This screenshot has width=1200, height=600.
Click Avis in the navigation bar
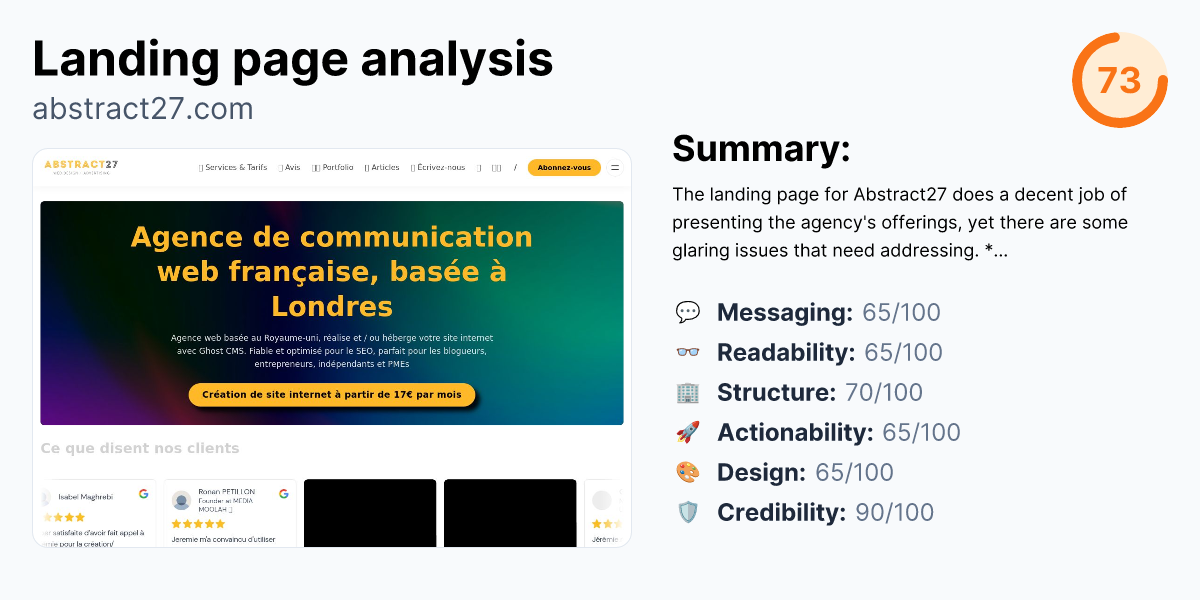(x=290, y=167)
